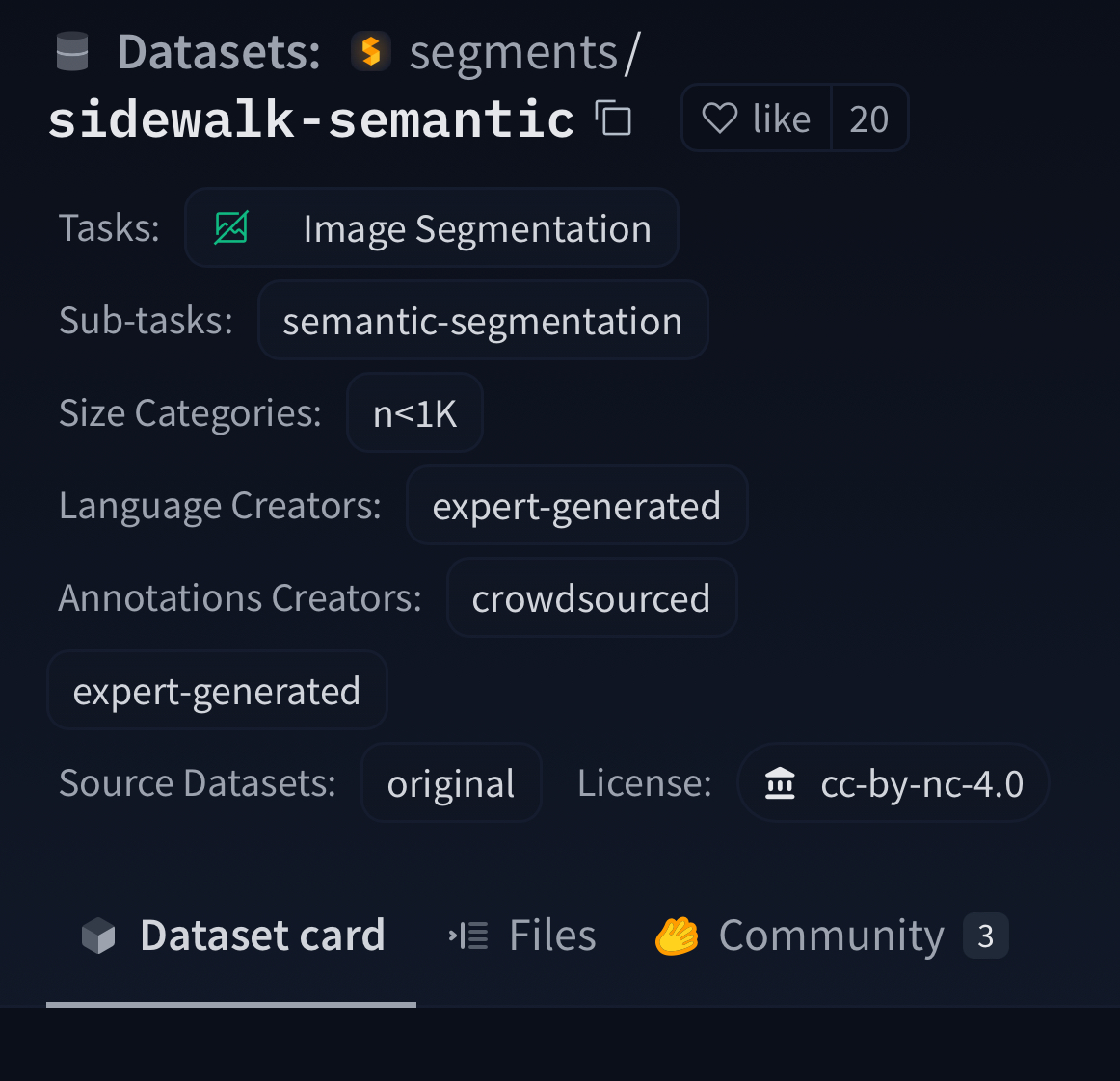Click the like count of 20
The width and height of the screenshot is (1120, 1081).
[x=868, y=119]
